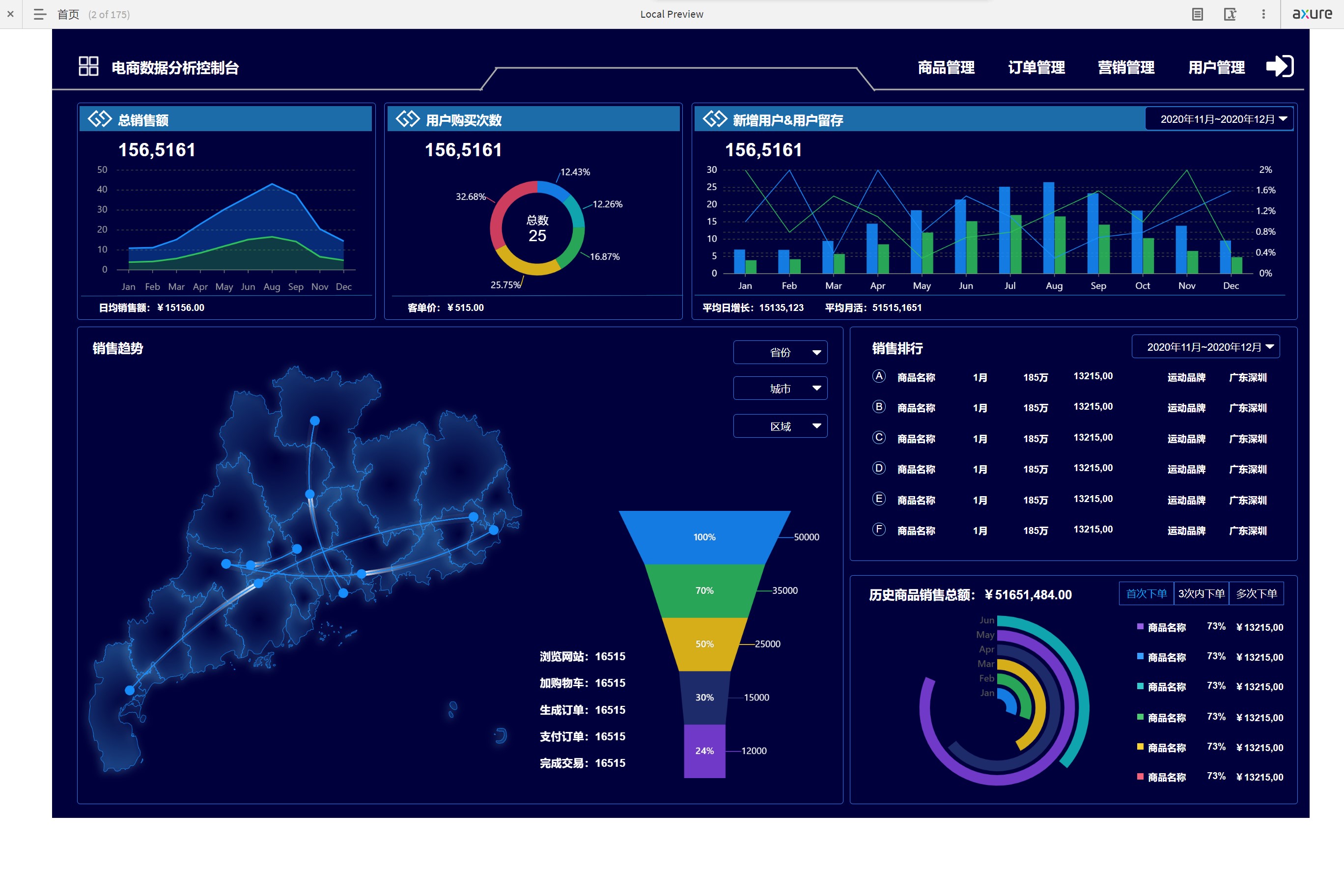Open the 城市 dropdown
Screen dimensions: 1344x896
781,389
